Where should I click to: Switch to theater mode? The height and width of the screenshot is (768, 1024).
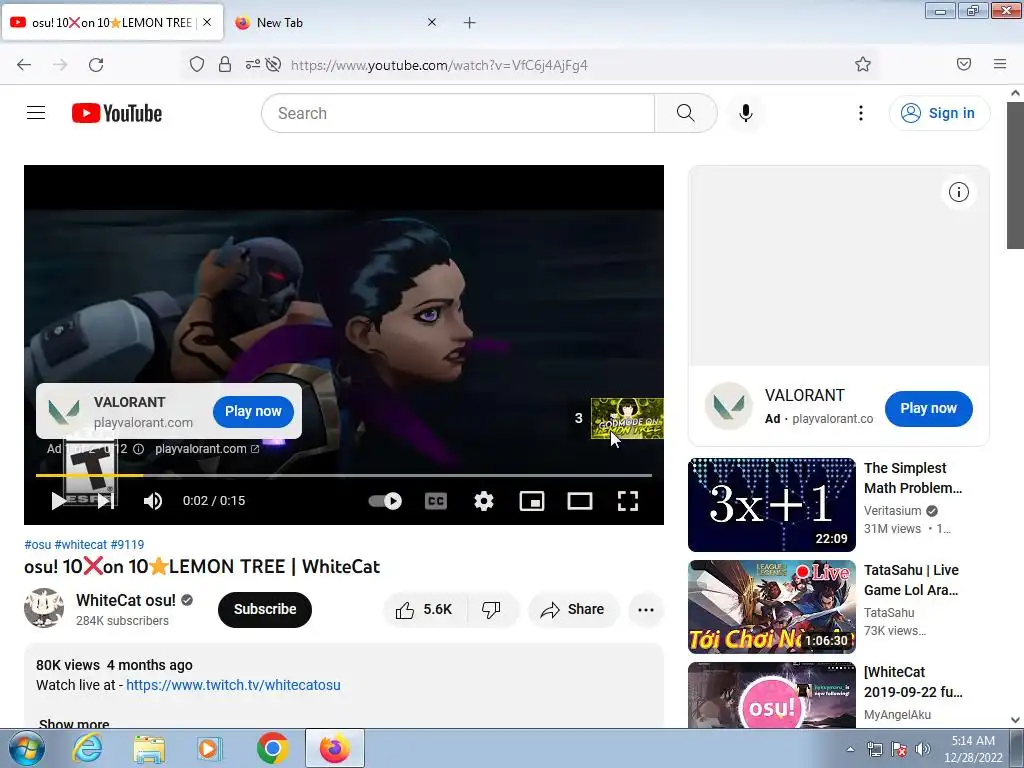[580, 501]
